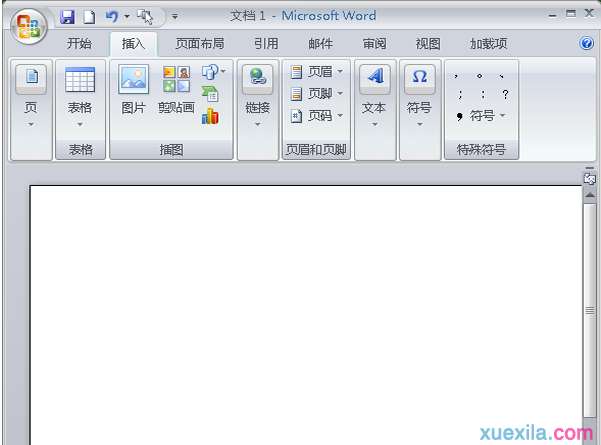Image resolution: width=601 pixels, height=445 pixels.
Task: Expand the 链接 dropdown arrow
Action: point(258,124)
